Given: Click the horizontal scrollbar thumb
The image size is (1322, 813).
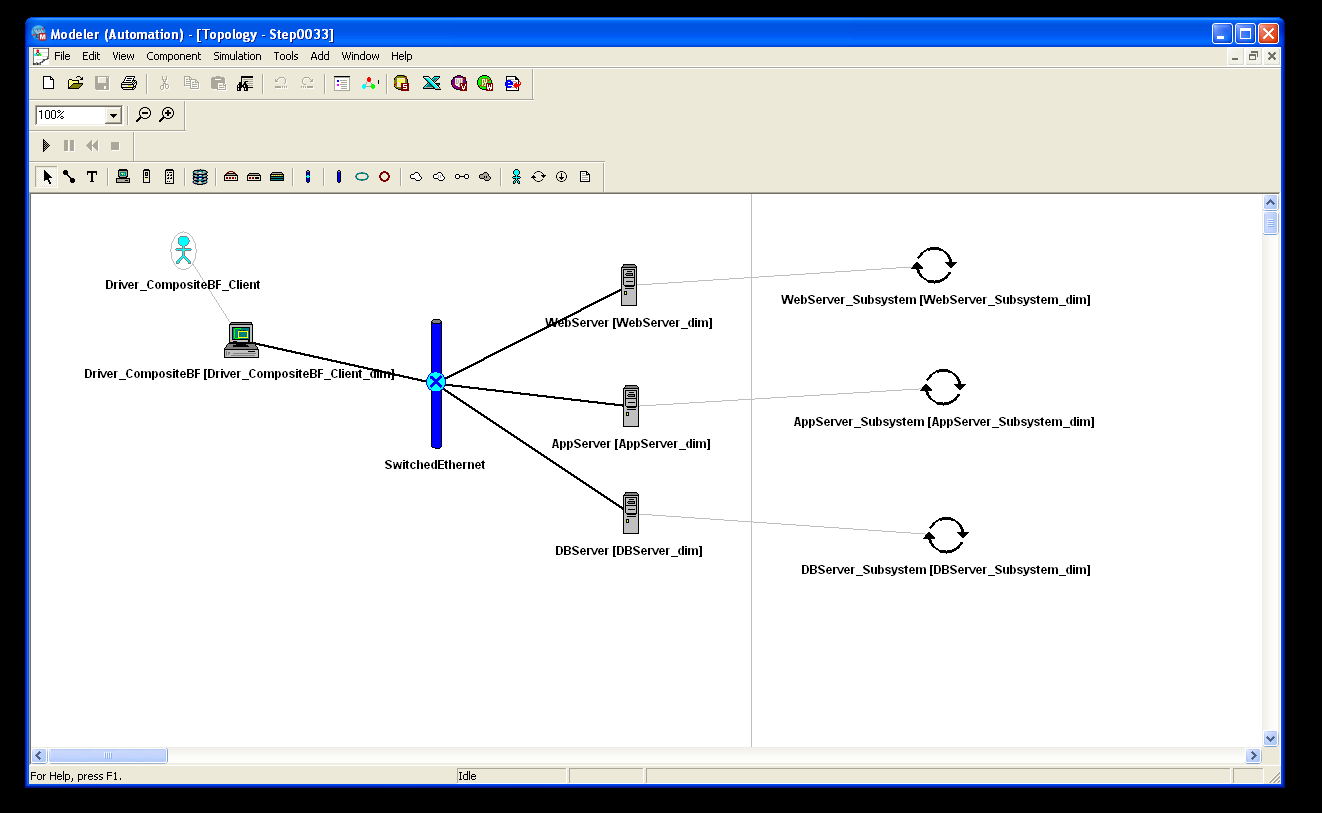Looking at the screenshot, I should (108, 756).
